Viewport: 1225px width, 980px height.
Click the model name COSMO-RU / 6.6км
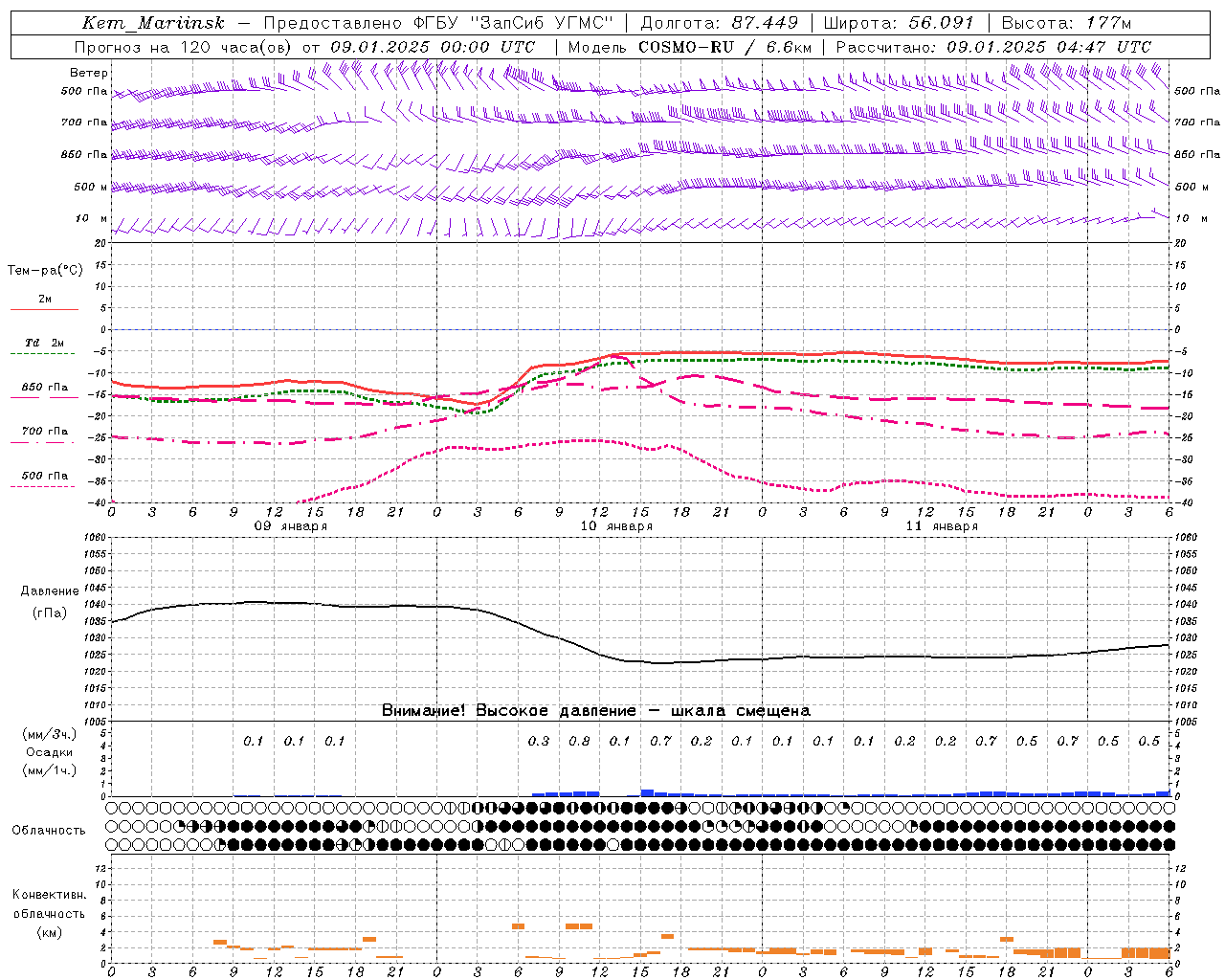tap(724, 47)
